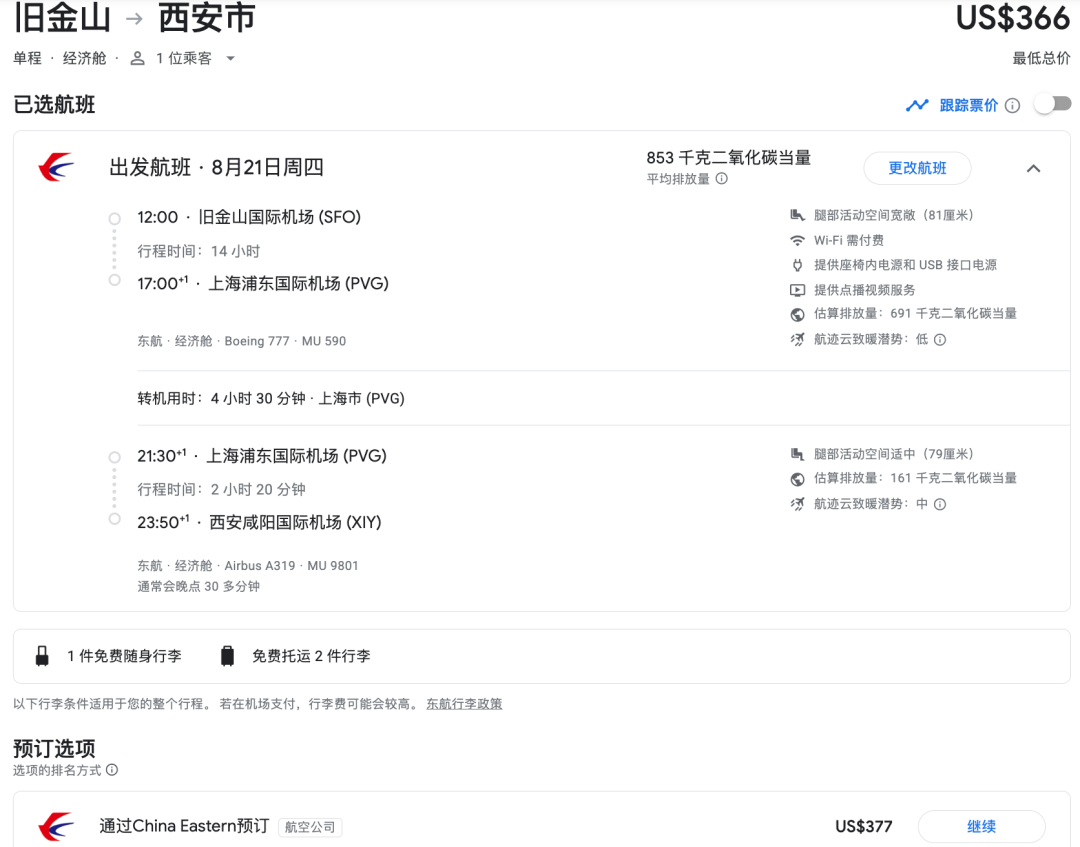Click the 更改航班 button
Image resolution: width=1080 pixels, height=847 pixels.
[x=917, y=168]
